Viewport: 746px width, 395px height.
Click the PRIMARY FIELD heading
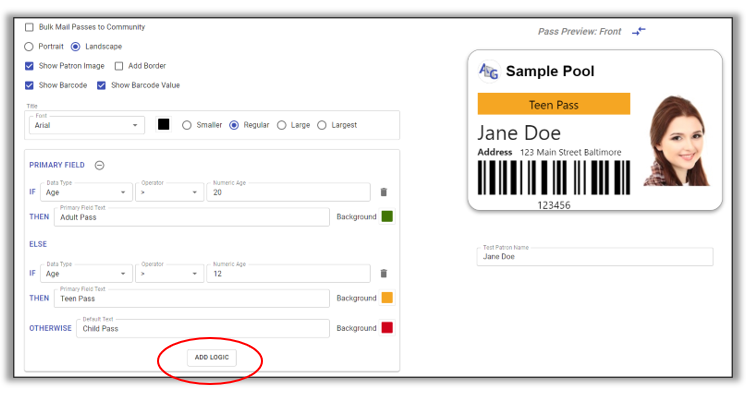point(57,165)
